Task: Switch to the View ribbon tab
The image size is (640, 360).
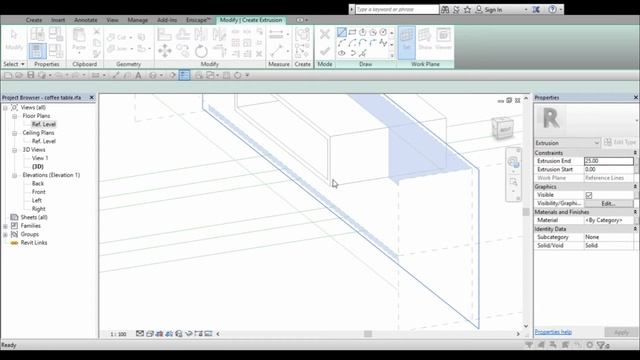Action: 112,20
